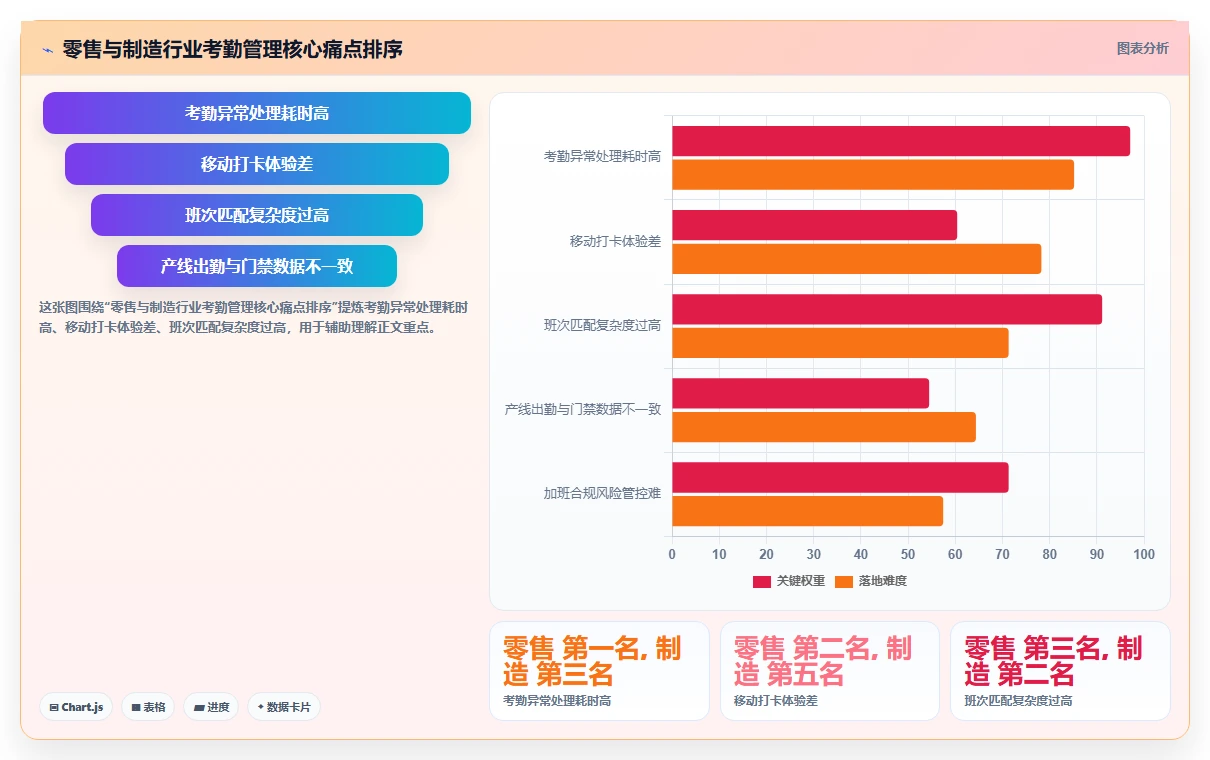This screenshot has width=1210, height=760.
Task: Click the orange 落地难度 bar for 产线出勤与门禁数据不一致
Action: [824, 427]
